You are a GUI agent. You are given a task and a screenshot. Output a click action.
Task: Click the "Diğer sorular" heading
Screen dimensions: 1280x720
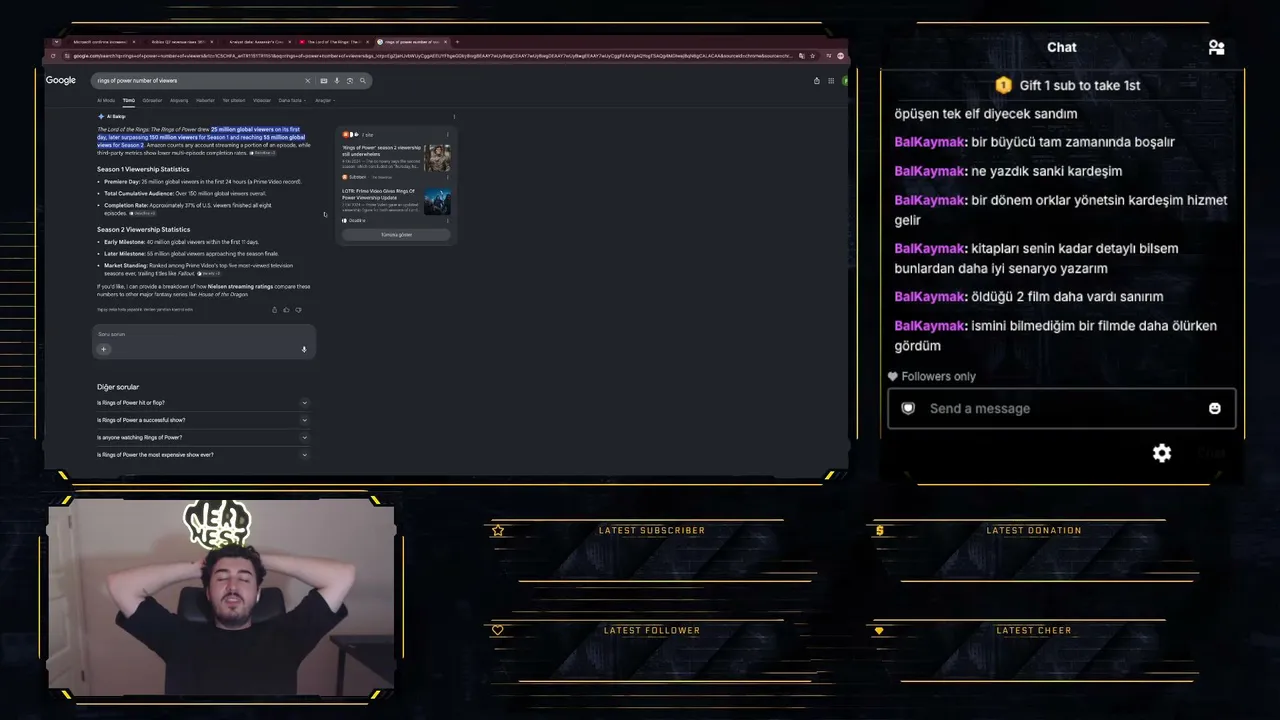118,387
